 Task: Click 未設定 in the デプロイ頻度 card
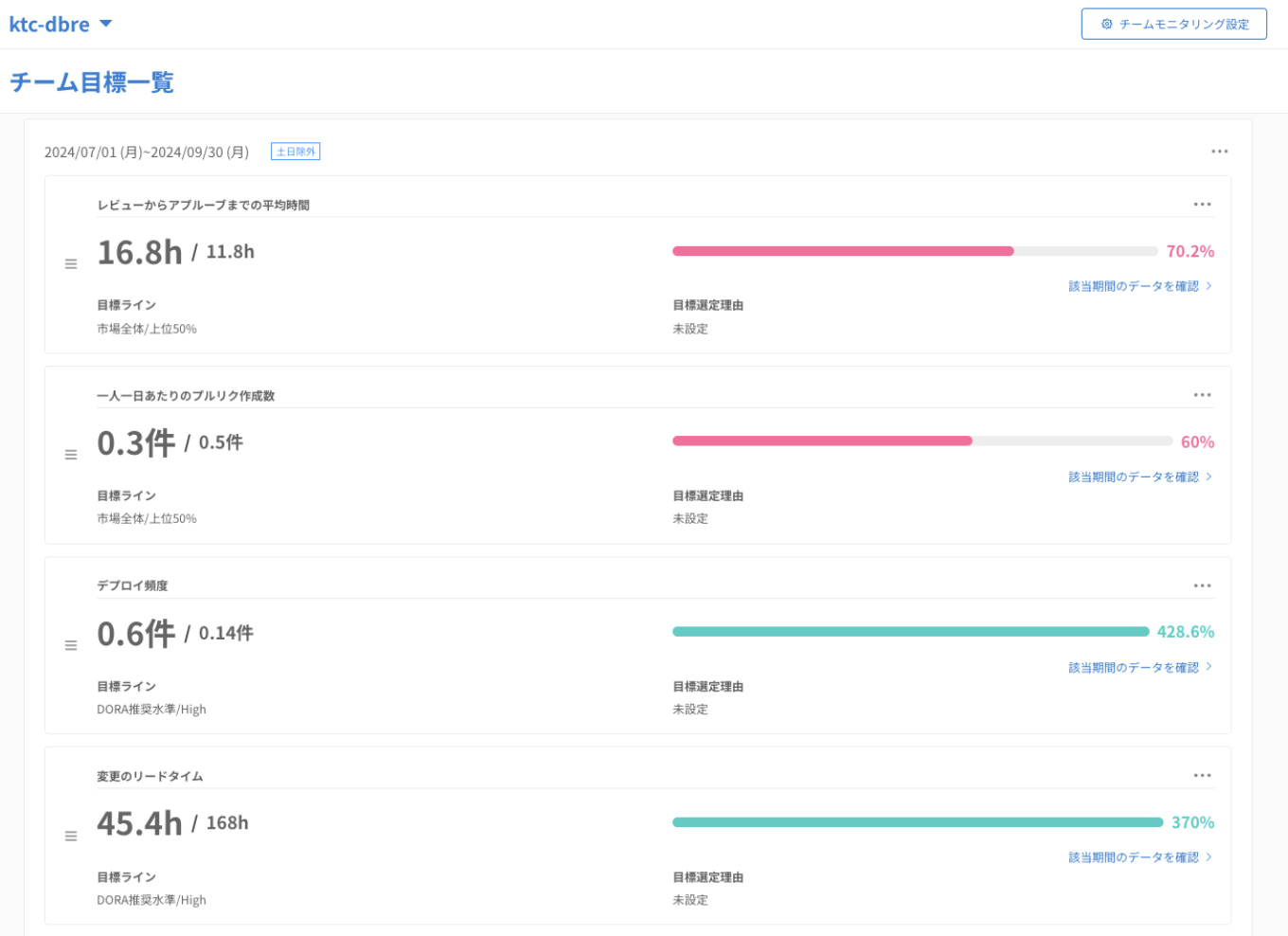(x=690, y=710)
